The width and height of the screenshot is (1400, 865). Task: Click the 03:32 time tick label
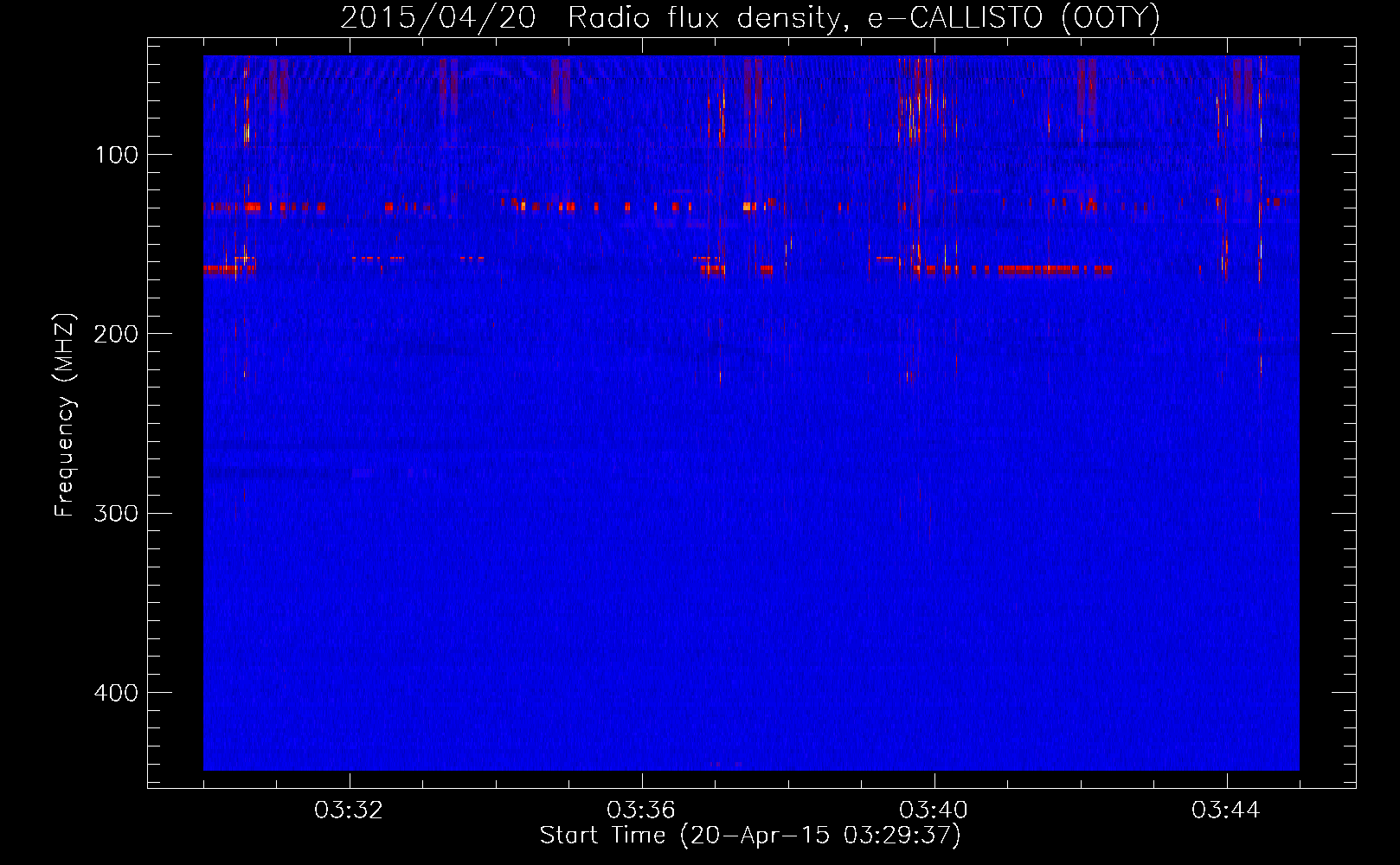[349, 811]
